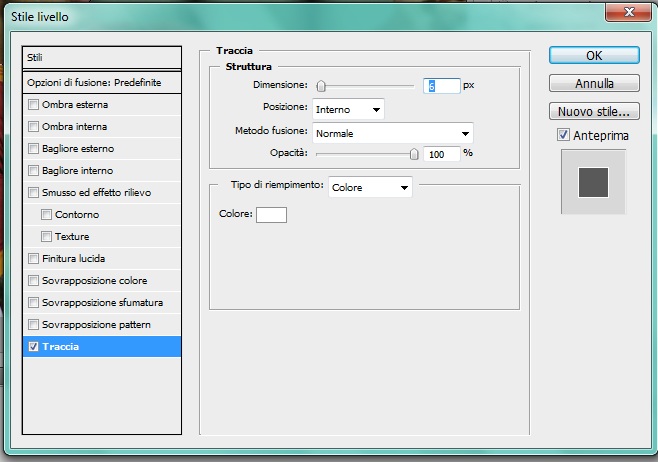Toggle the Ombra interna checkbox
The width and height of the screenshot is (658, 462).
tap(34, 126)
